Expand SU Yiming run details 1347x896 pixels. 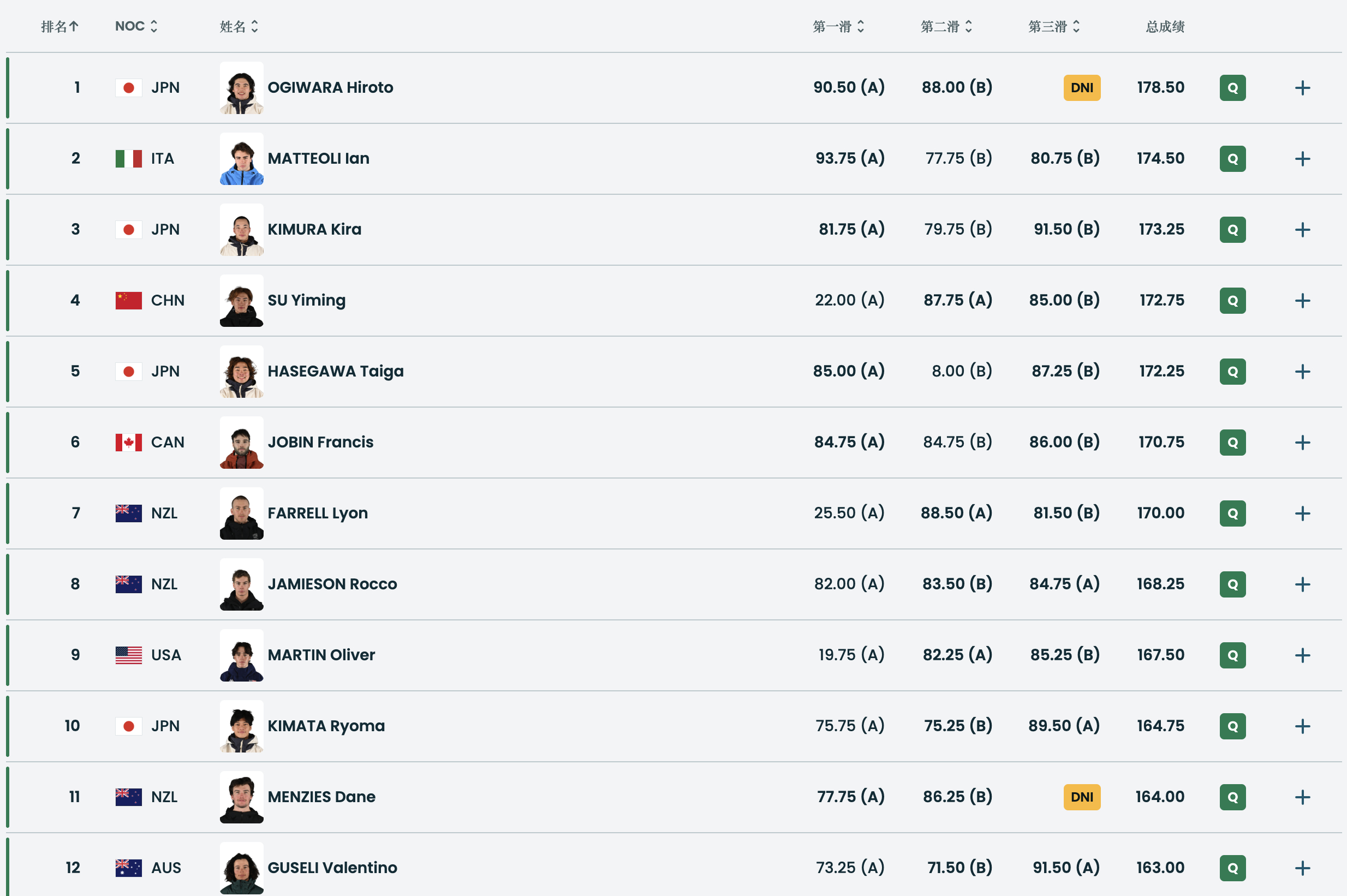pos(1302,301)
